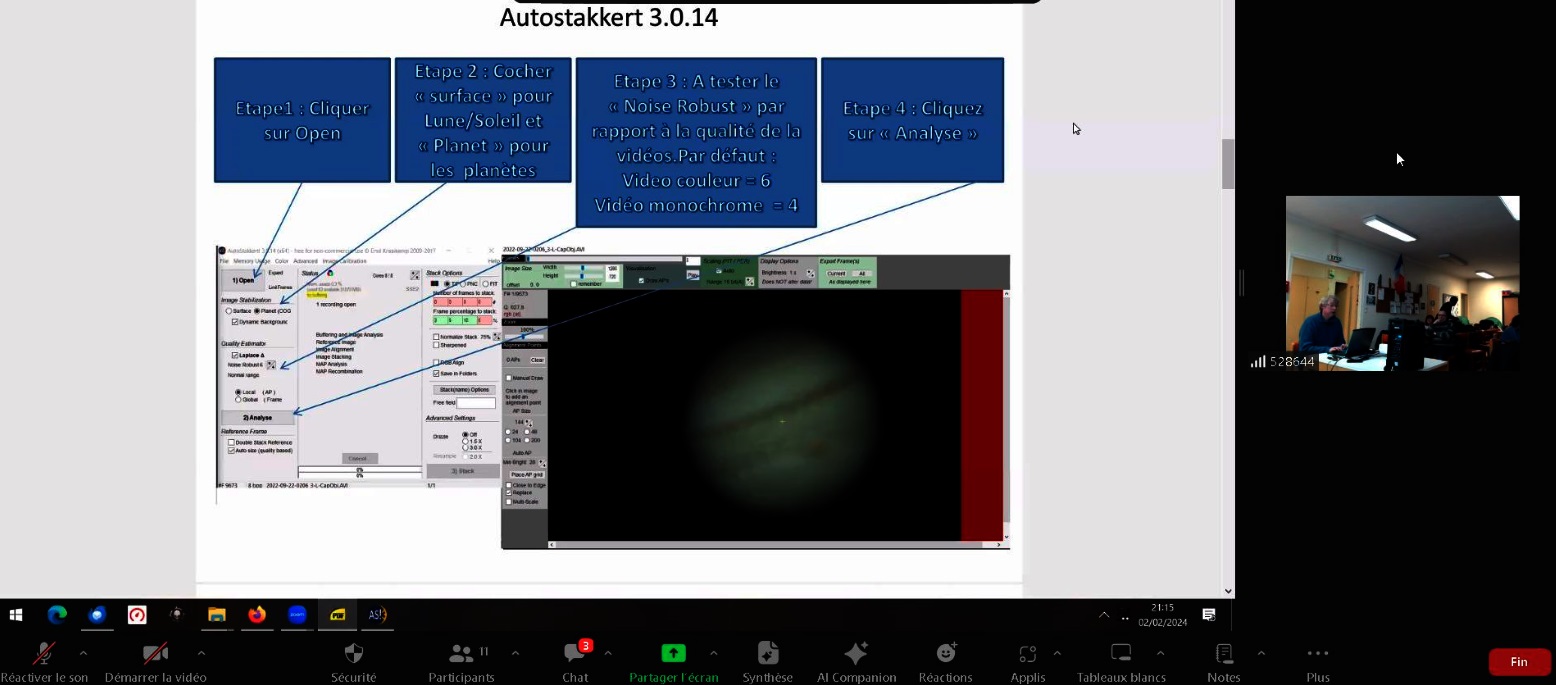Viewport: 1556px width, 685px height.
Task: Select the Local (AP) radio button
Action: (x=238, y=392)
